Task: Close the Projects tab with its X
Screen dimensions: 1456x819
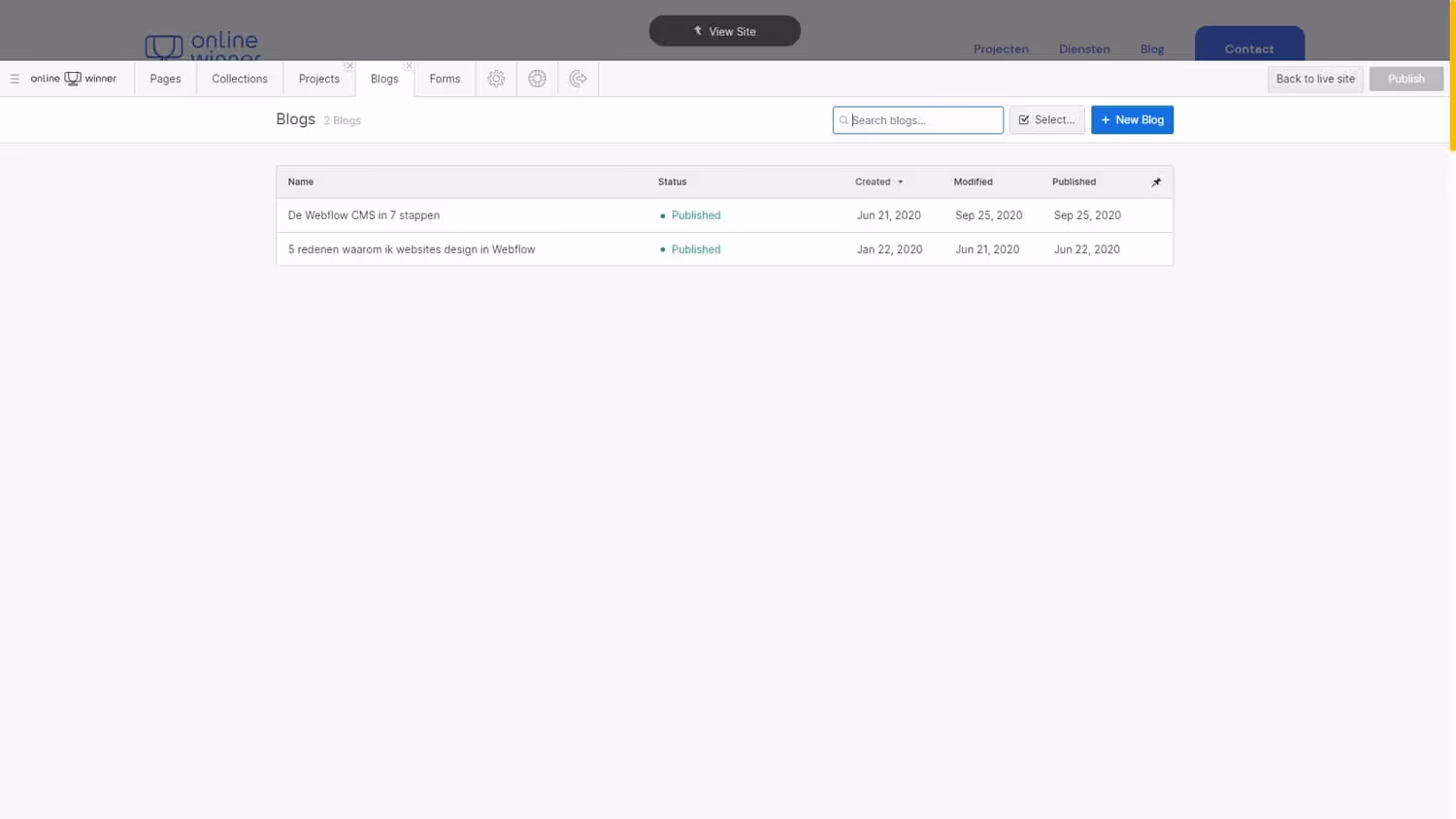Action: (349, 66)
